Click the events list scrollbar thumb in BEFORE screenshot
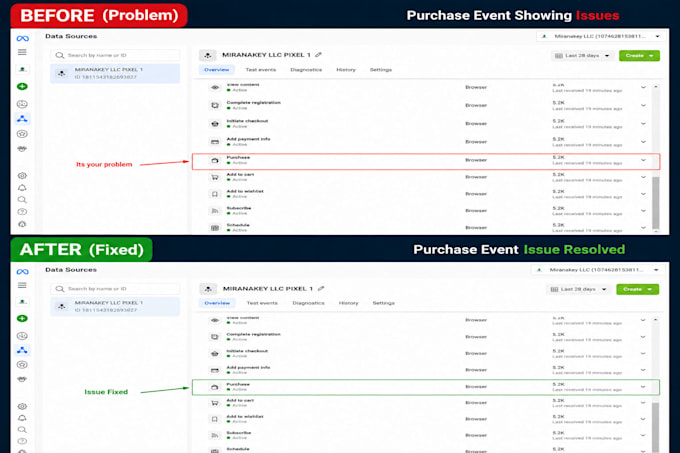 click(656, 203)
